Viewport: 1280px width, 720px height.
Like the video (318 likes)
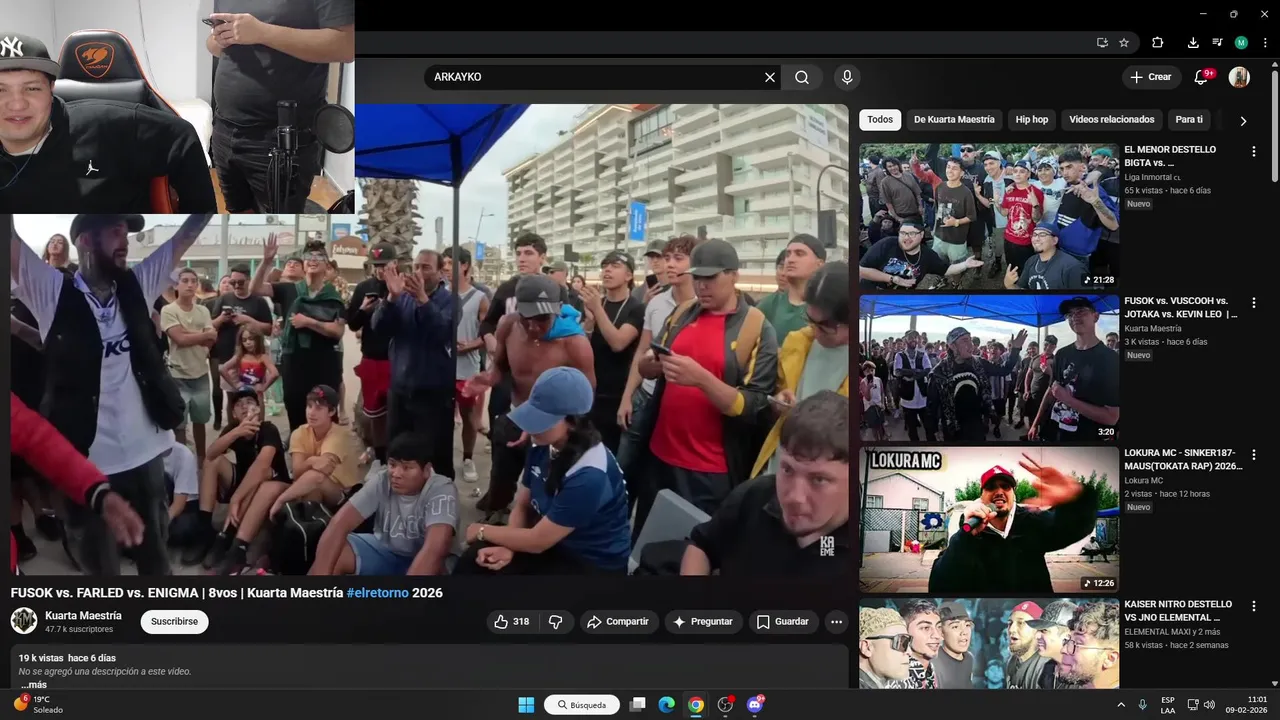click(x=513, y=622)
